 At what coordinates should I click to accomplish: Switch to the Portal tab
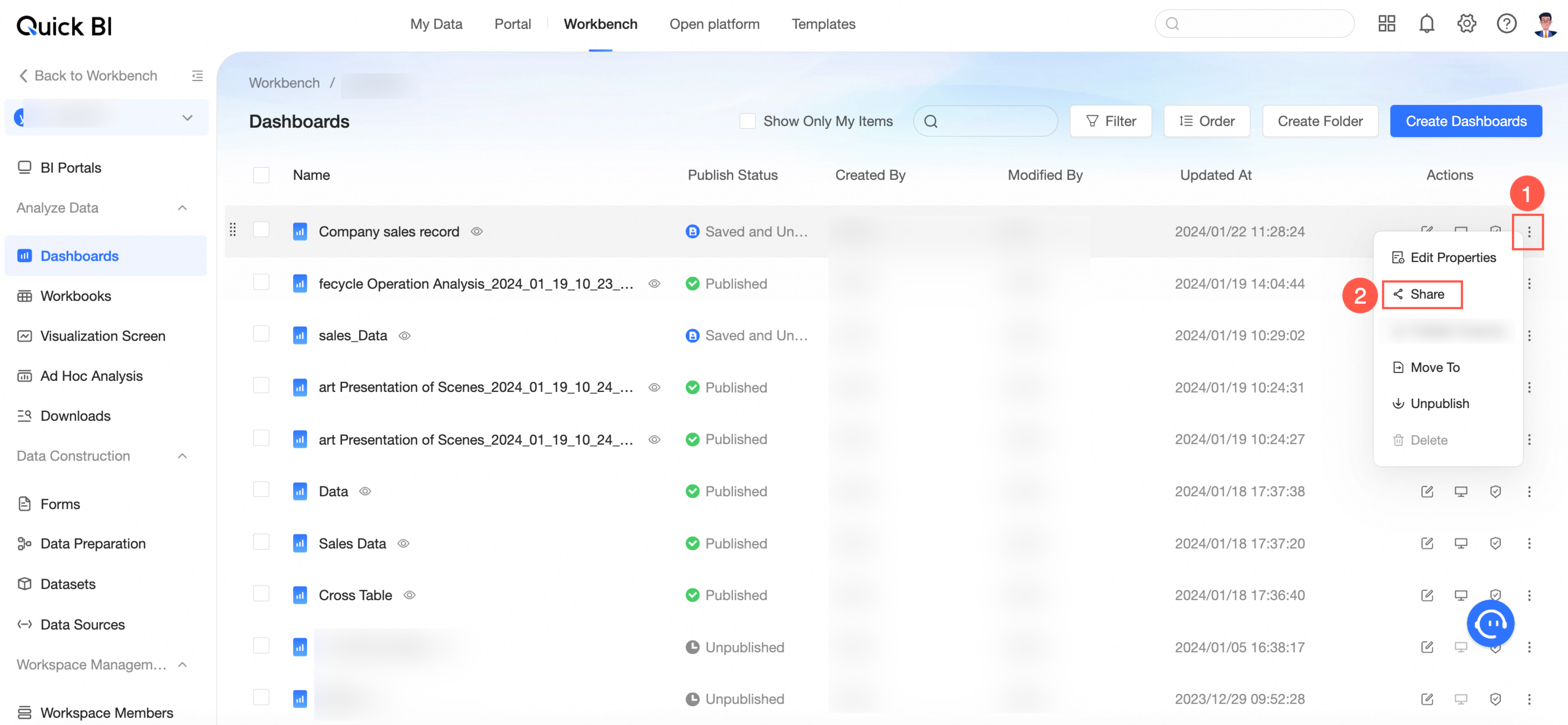click(512, 24)
